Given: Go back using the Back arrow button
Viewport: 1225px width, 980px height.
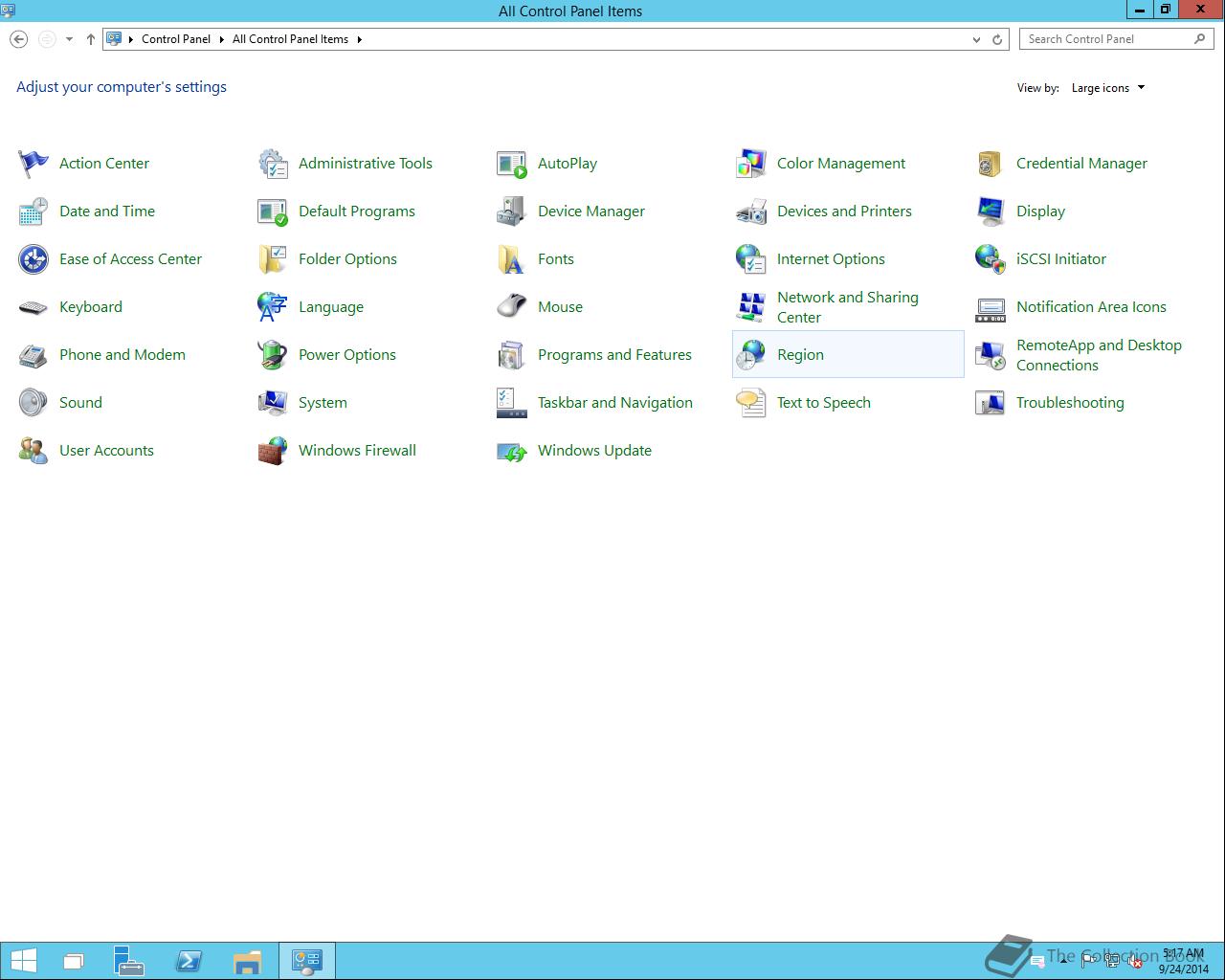Looking at the screenshot, I should tap(18, 39).
